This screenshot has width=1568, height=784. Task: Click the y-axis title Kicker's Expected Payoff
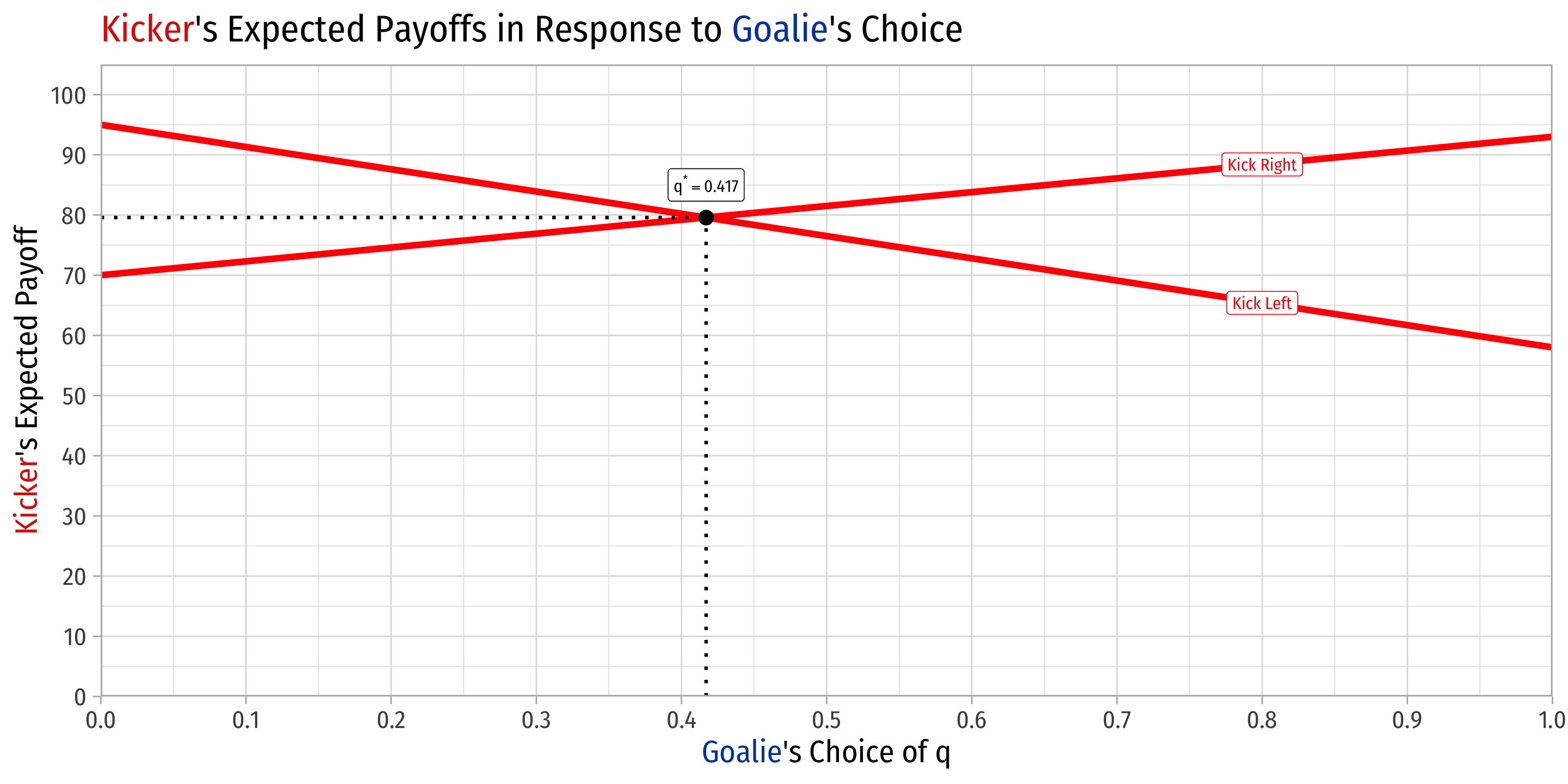pos(27,380)
